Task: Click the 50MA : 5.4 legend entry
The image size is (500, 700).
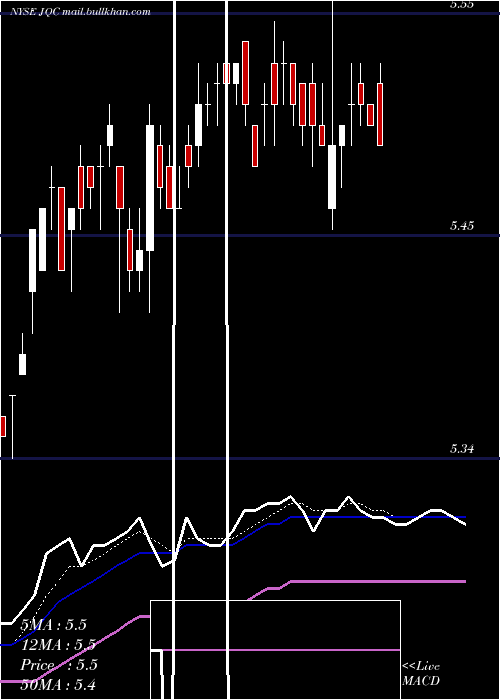Action: 58,684
